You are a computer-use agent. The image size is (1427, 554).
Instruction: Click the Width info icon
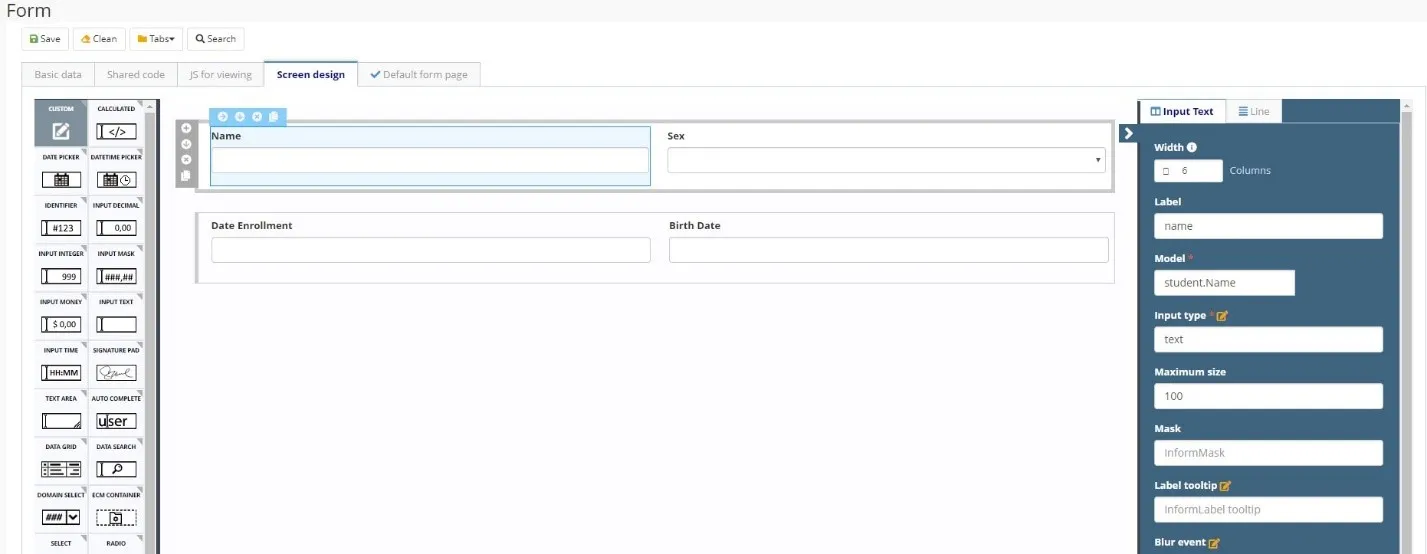(x=1192, y=147)
